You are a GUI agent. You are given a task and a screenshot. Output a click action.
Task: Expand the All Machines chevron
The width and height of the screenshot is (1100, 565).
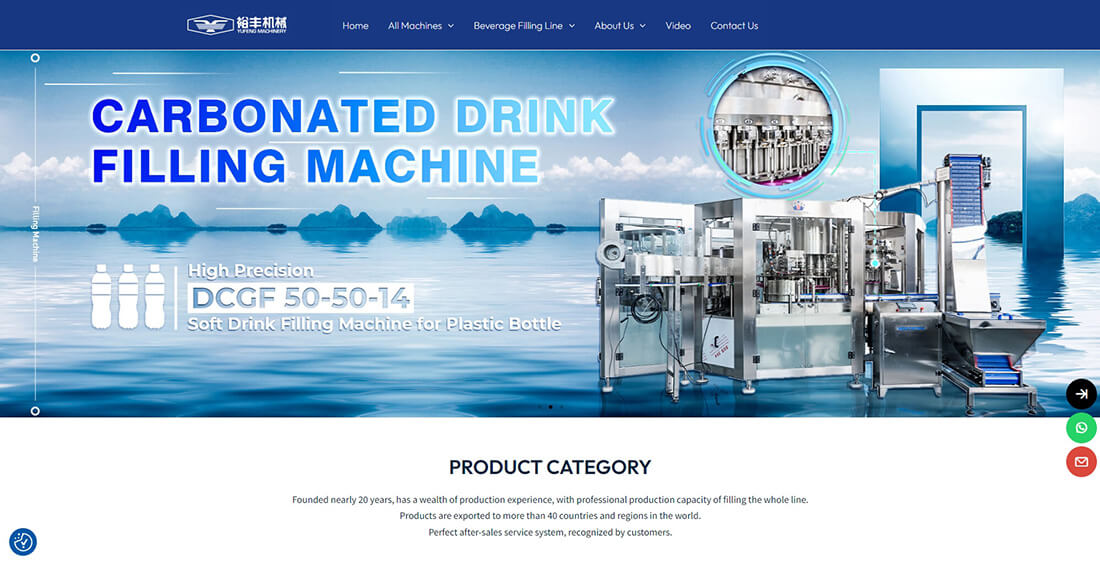coord(451,26)
